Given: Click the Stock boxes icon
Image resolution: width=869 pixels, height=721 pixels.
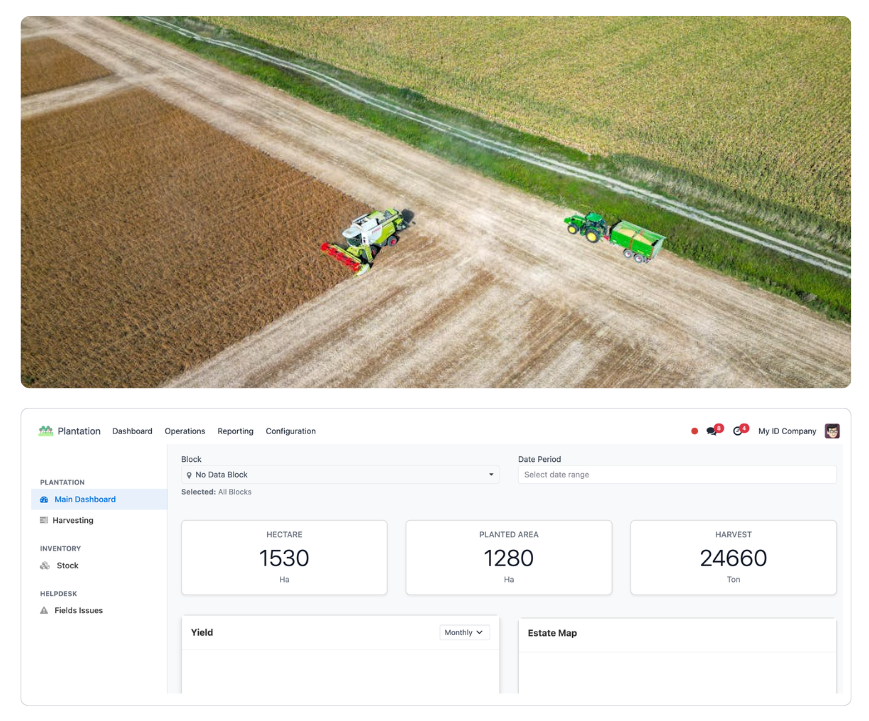Looking at the screenshot, I should click(x=45, y=565).
